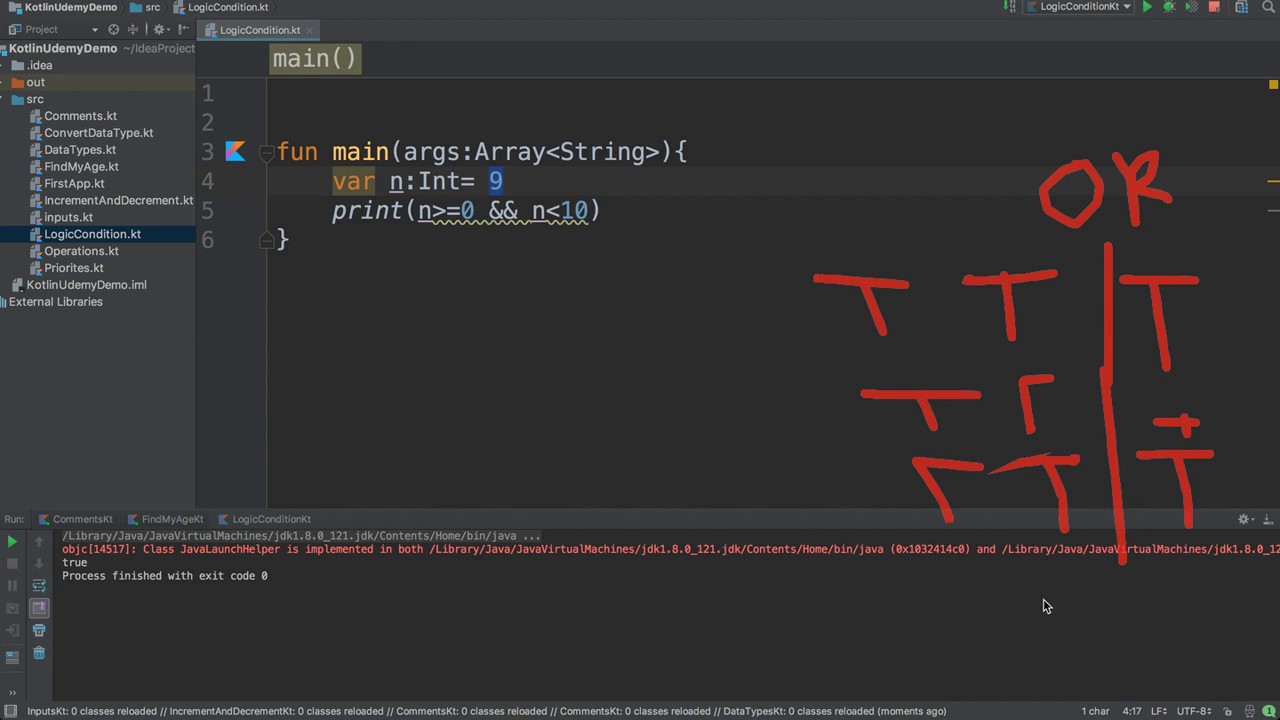1280x720 pixels.
Task: Click the Run panel pause output icon
Action: pyautogui.click(x=12, y=586)
